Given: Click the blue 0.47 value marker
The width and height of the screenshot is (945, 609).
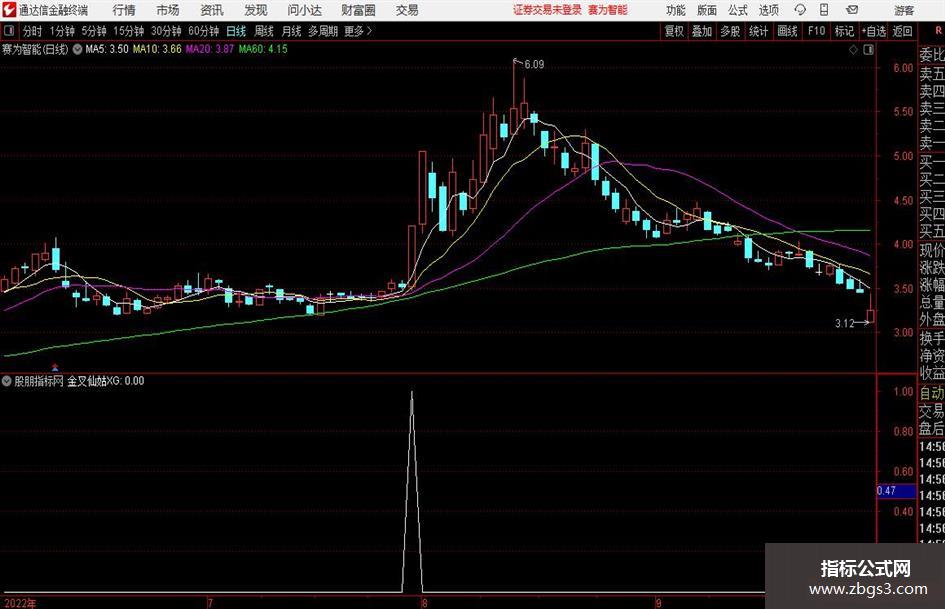Looking at the screenshot, I should pyautogui.click(x=896, y=491).
